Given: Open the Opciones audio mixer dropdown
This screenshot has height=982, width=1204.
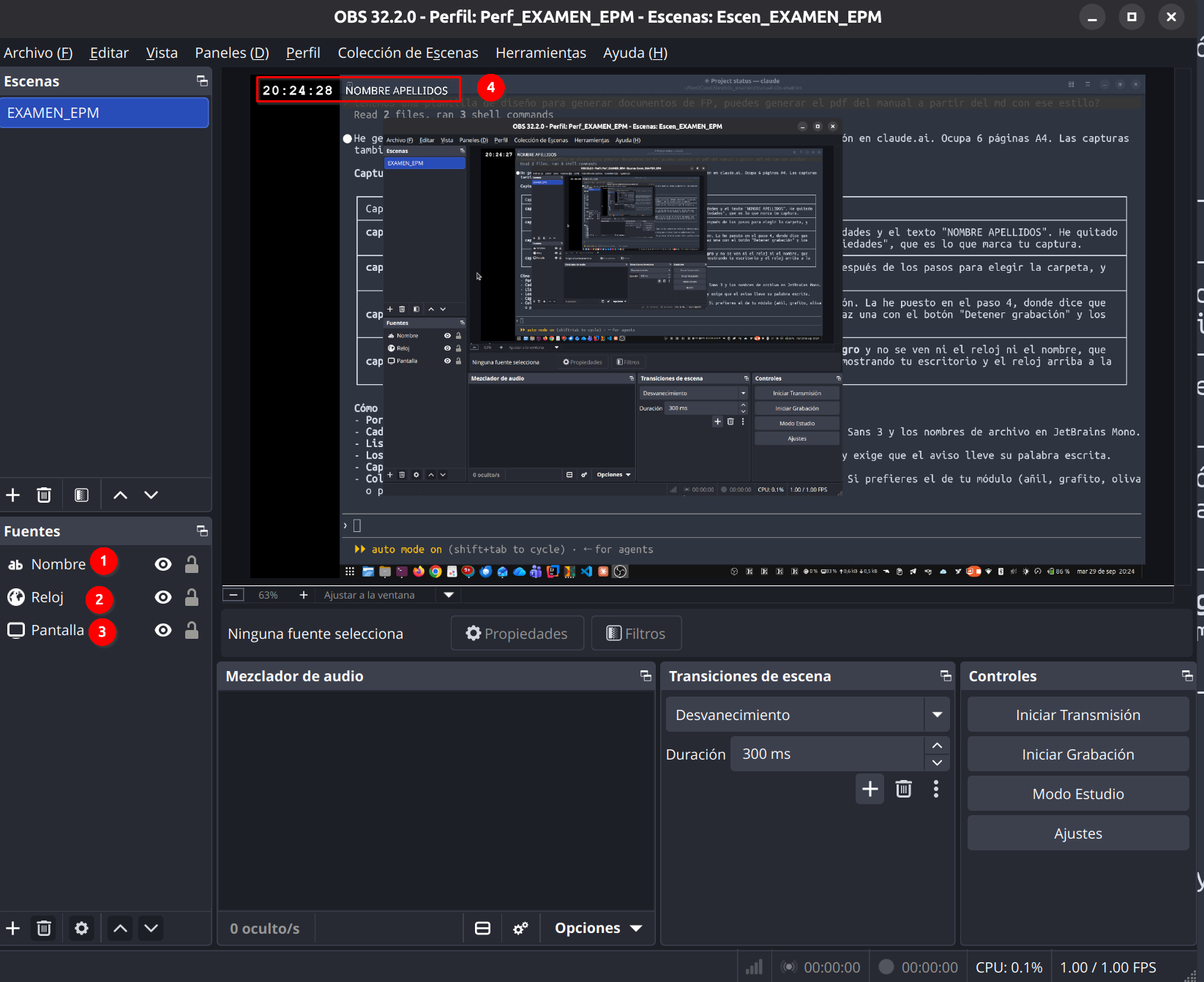Looking at the screenshot, I should click(x=598, y=929).
